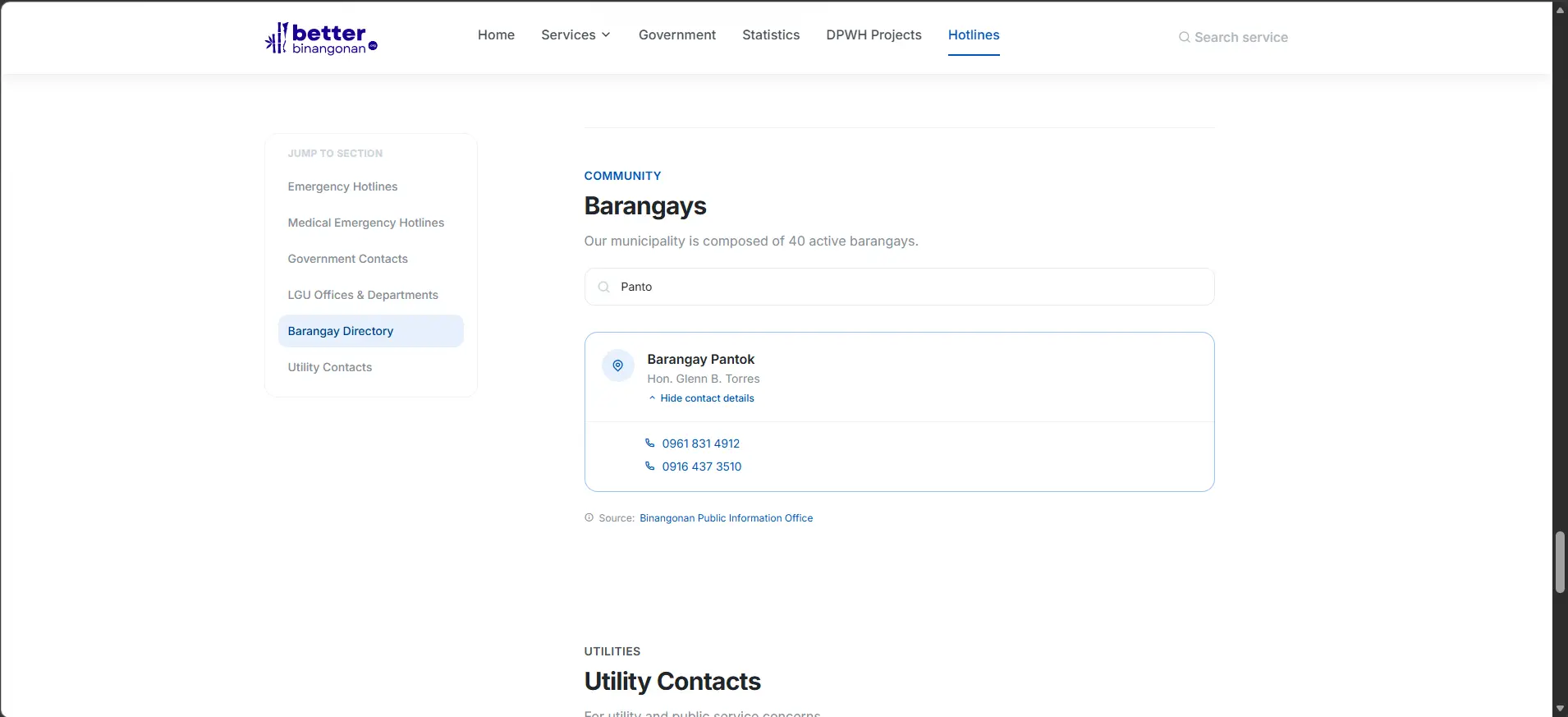The height and width of the screenshot is (717, 1568).
Task: Click the Barangay Pantok location pin icon
Action: [x=618, y=365]
